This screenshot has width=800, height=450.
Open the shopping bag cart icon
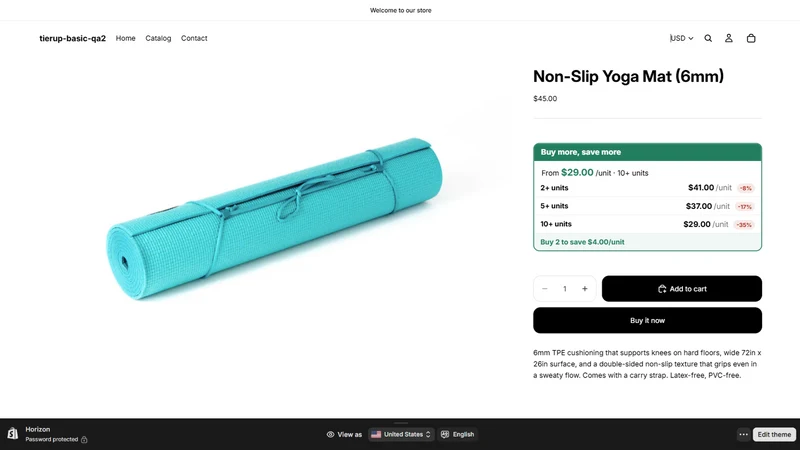(751, 38)
